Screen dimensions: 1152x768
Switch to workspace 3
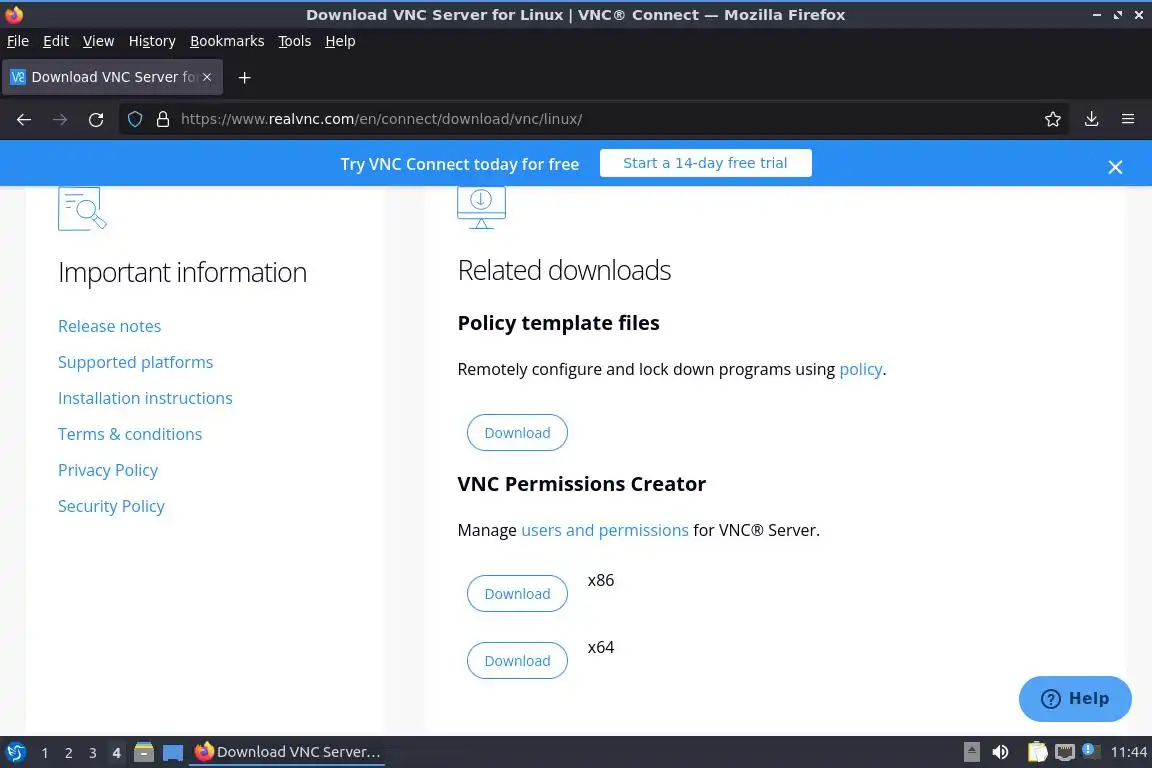93,753
